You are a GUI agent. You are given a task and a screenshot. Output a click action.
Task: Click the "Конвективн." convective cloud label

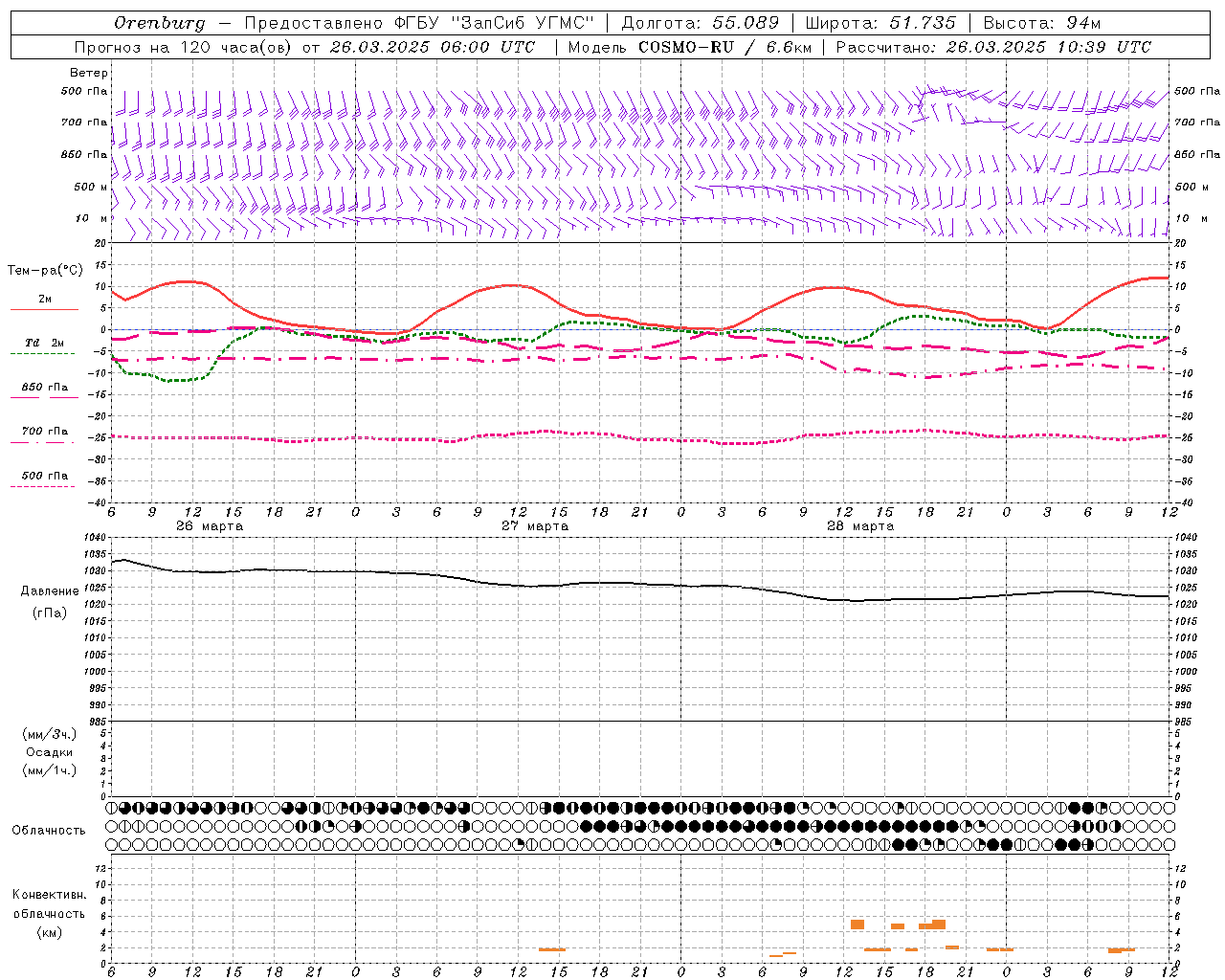pyautogui.click(x=50, y=895)
